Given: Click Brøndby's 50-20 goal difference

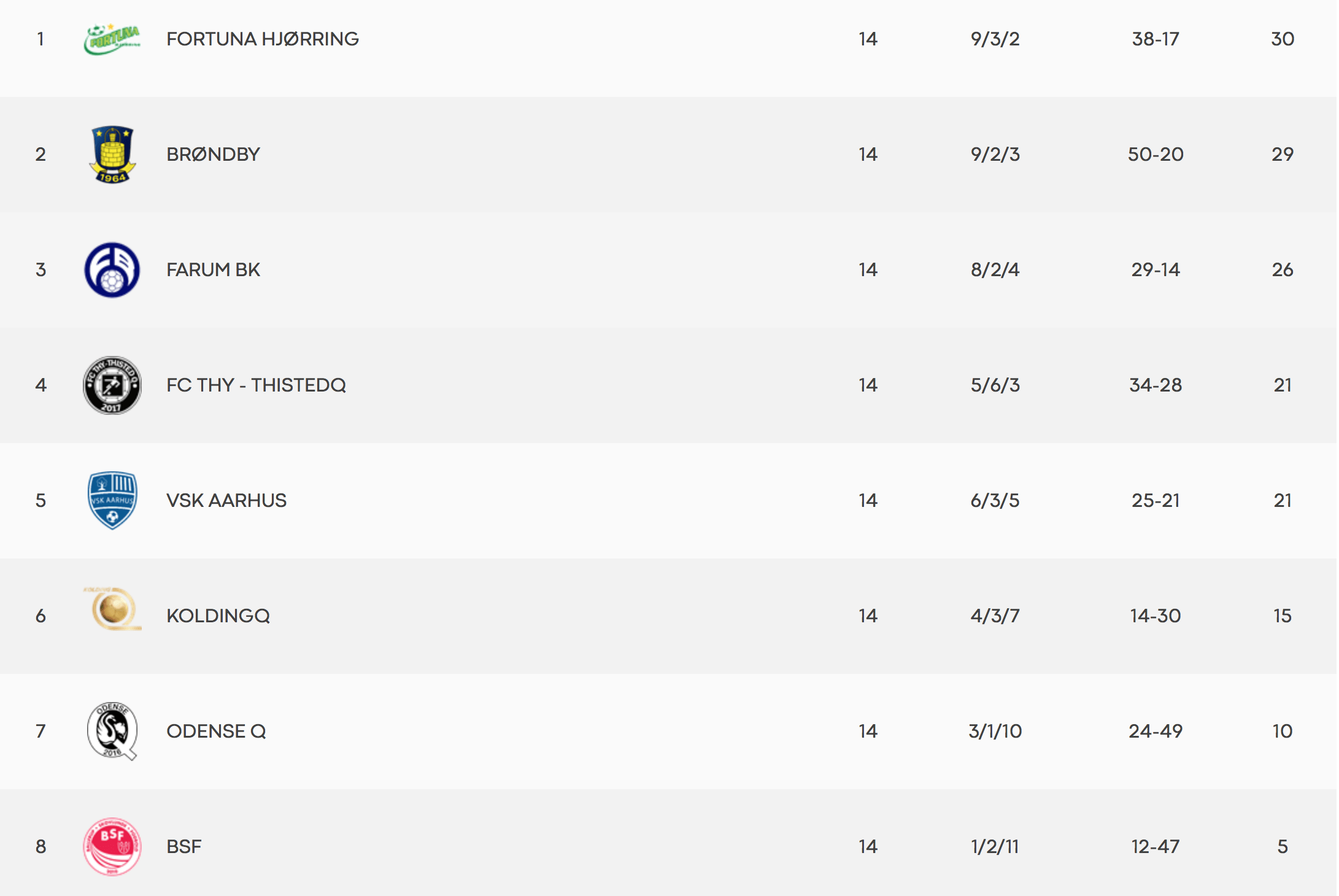Looking at the screenshot, I should coord(1156,155).
